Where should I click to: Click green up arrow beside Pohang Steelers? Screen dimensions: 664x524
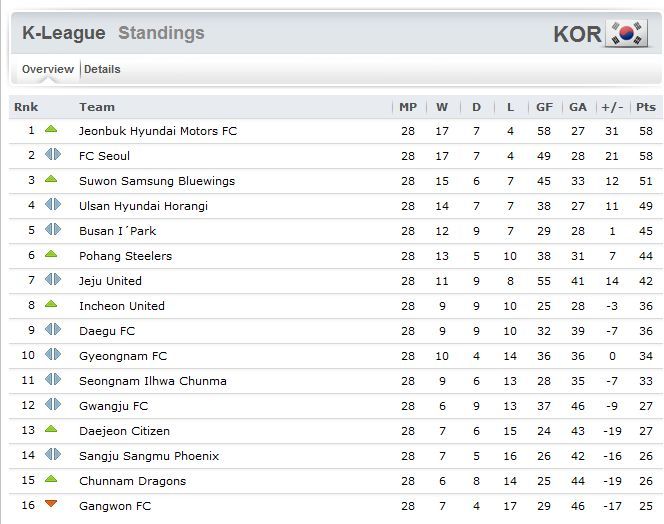coord(51,254)
